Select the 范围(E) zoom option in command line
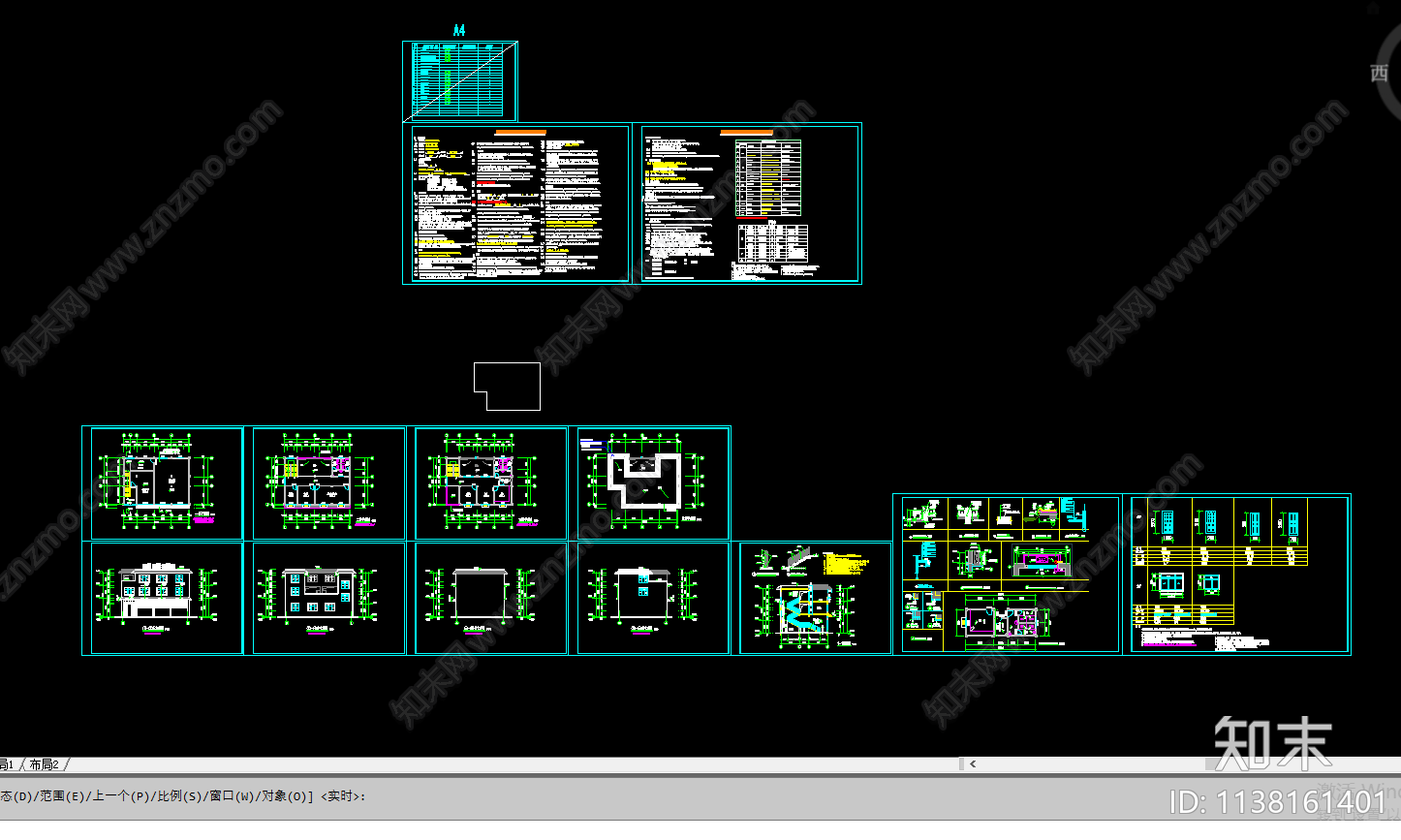The image size is (1401, 840). click(x=61, y=796)
